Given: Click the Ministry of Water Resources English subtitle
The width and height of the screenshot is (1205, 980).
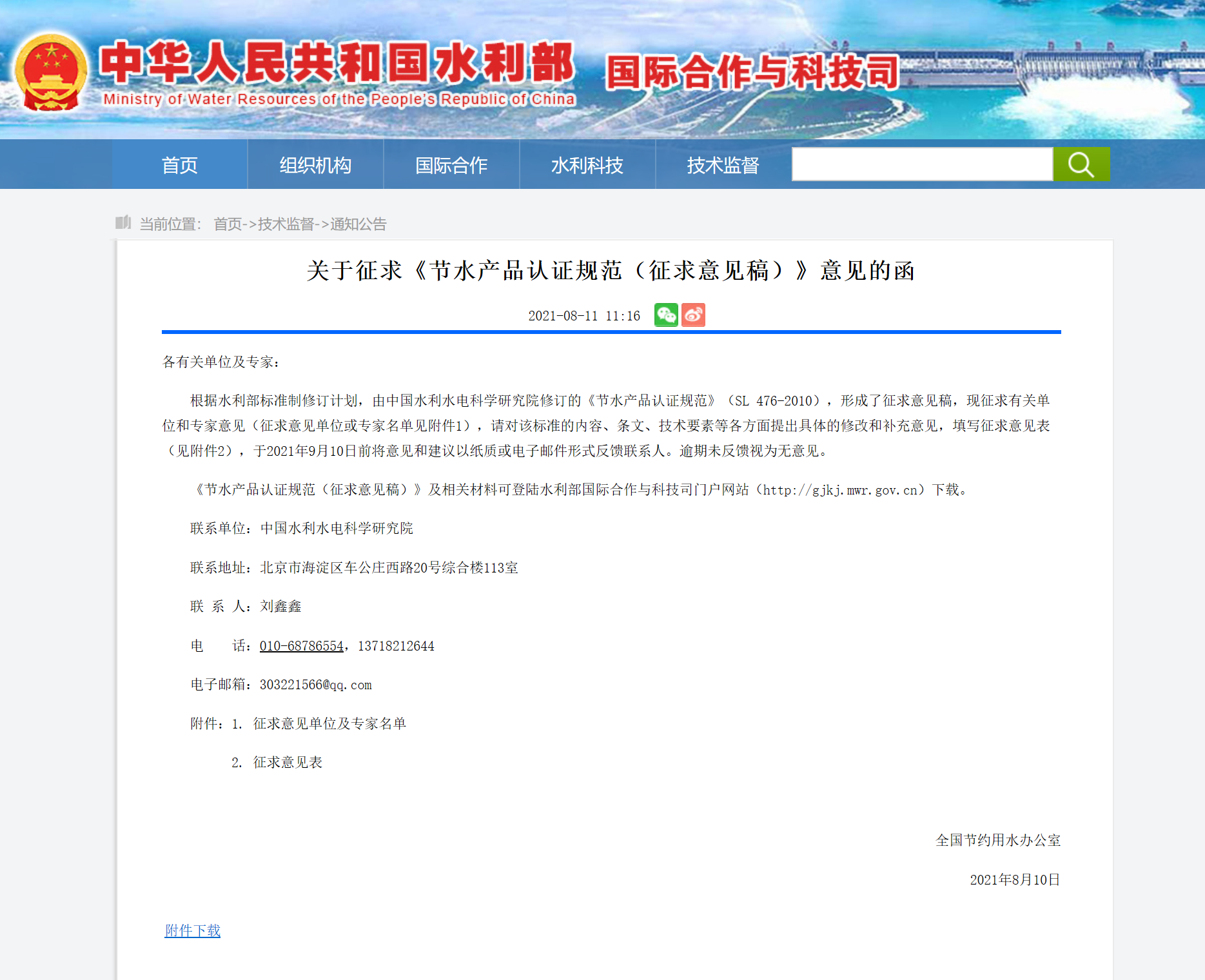Looking at the screenshot, I should pos(339,99).
